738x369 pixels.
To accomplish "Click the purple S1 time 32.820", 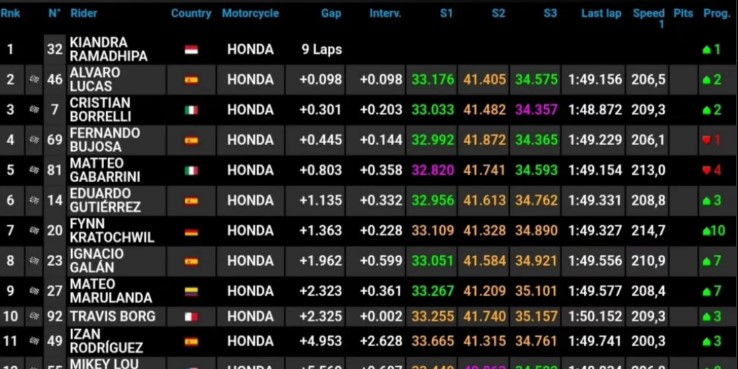I will click(433, 170).
